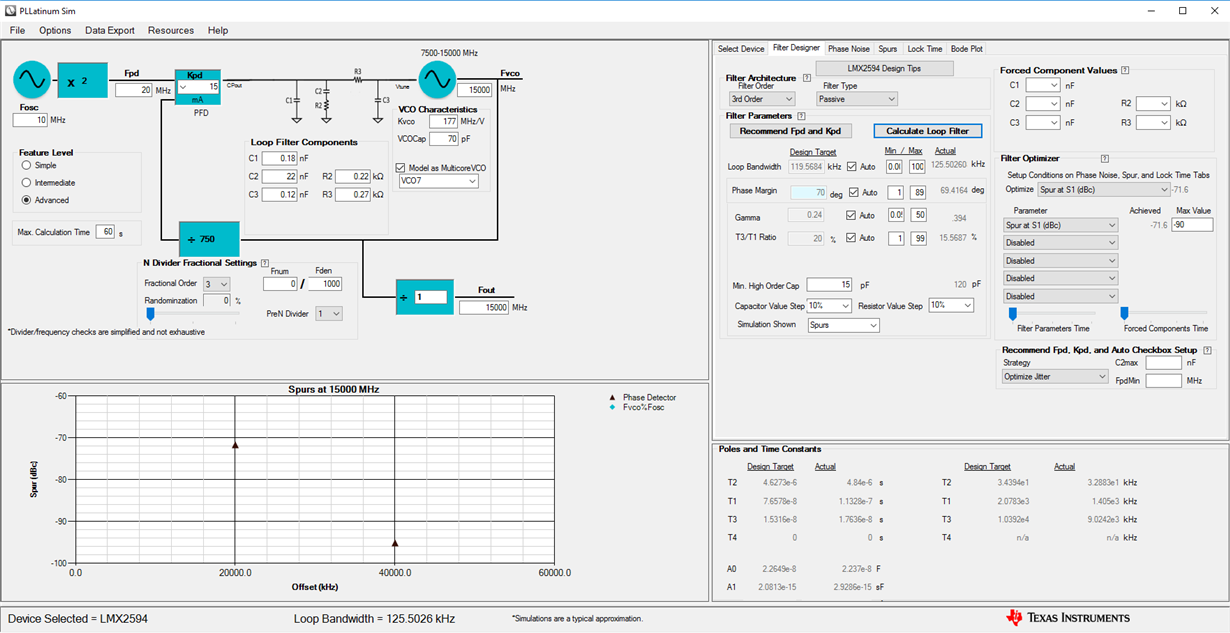Open the Filter Order dropdown
Viewport: 1230px width, 633px height.
[760, 99]
